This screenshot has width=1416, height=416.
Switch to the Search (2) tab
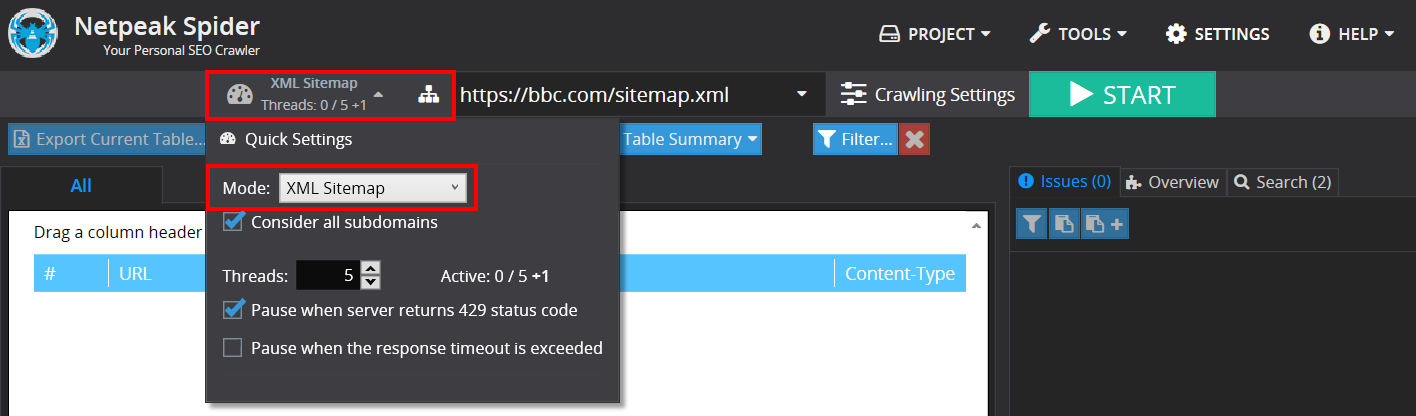coord(1282,182)
